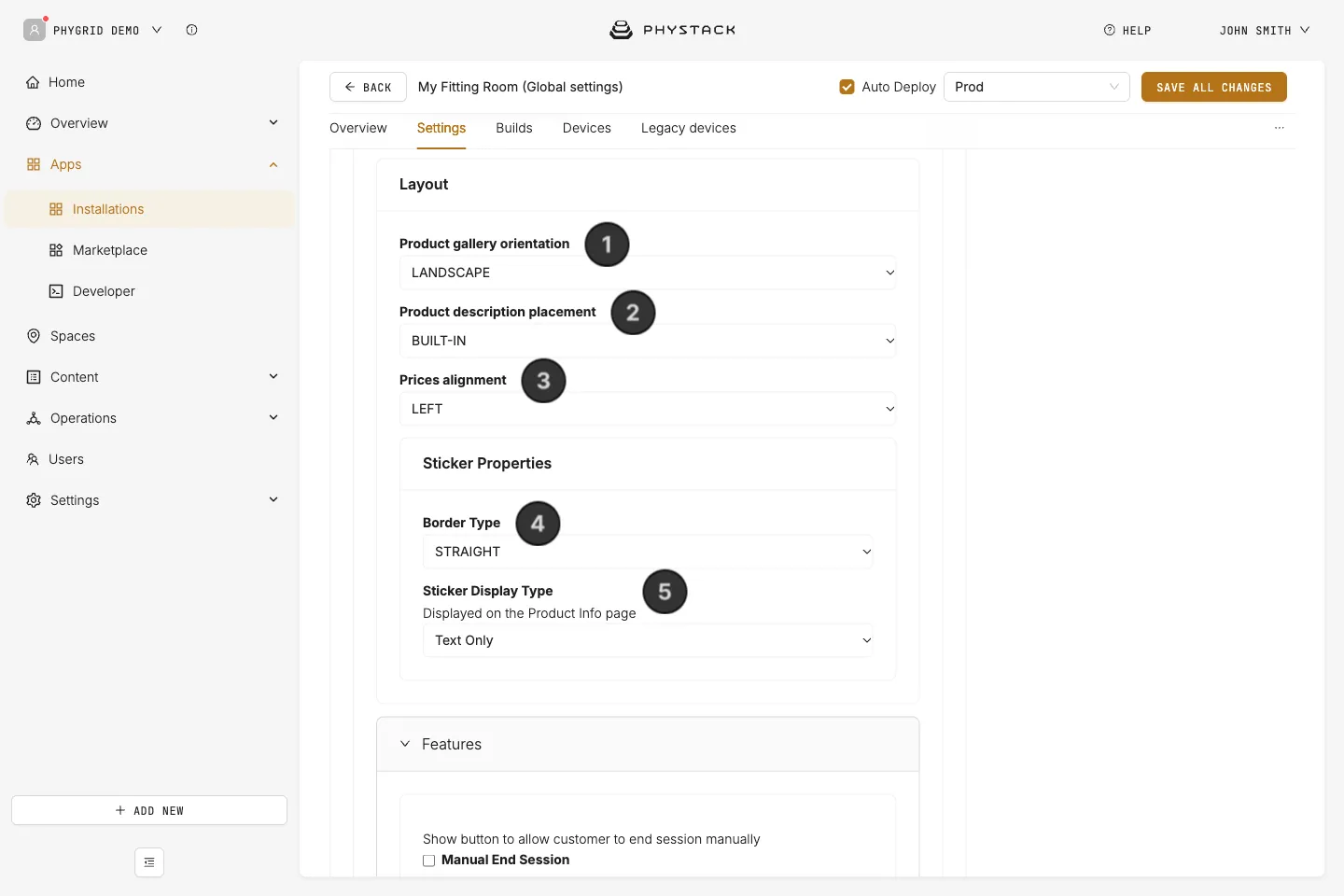Viewport: 1344px width, 896px height.
Task: Click the Operations icon in sidebar
Action: pyautogui.click(x=34, y=418)
